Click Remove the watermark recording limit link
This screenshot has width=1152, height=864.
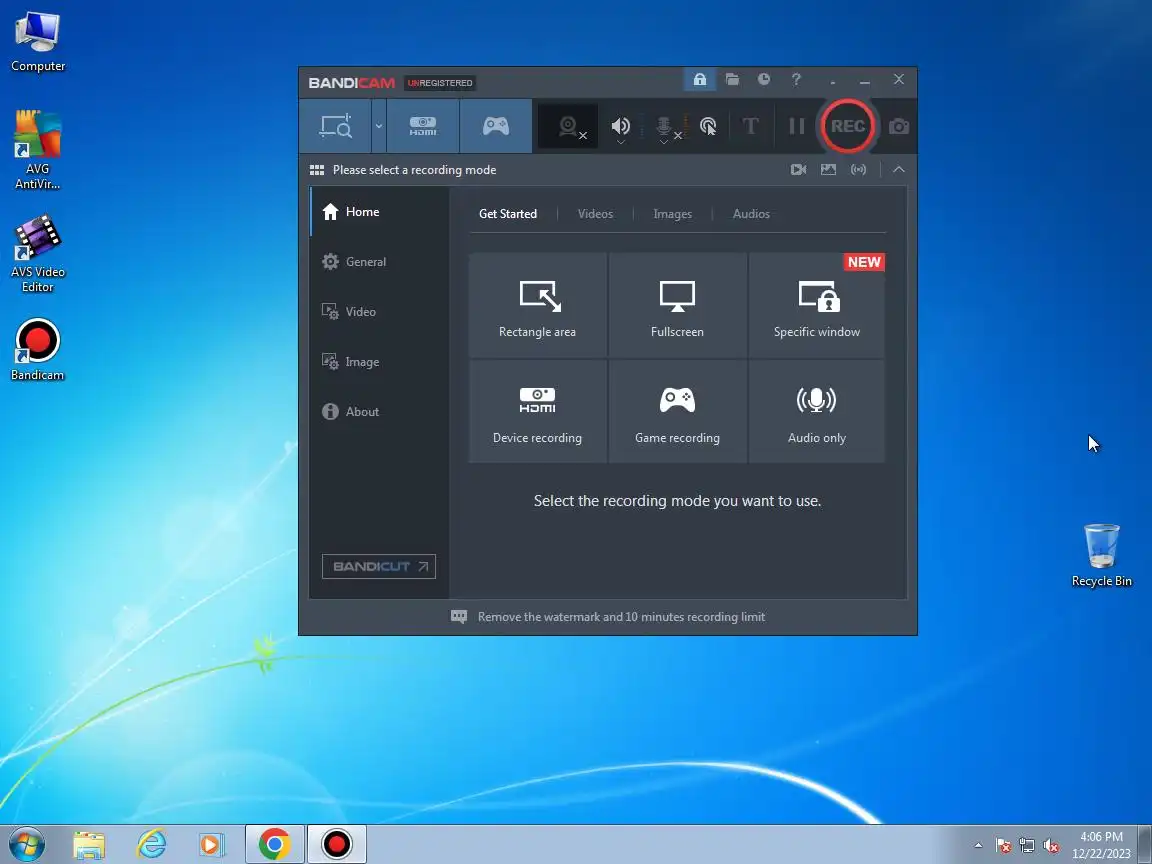click(x=622, y=617)
